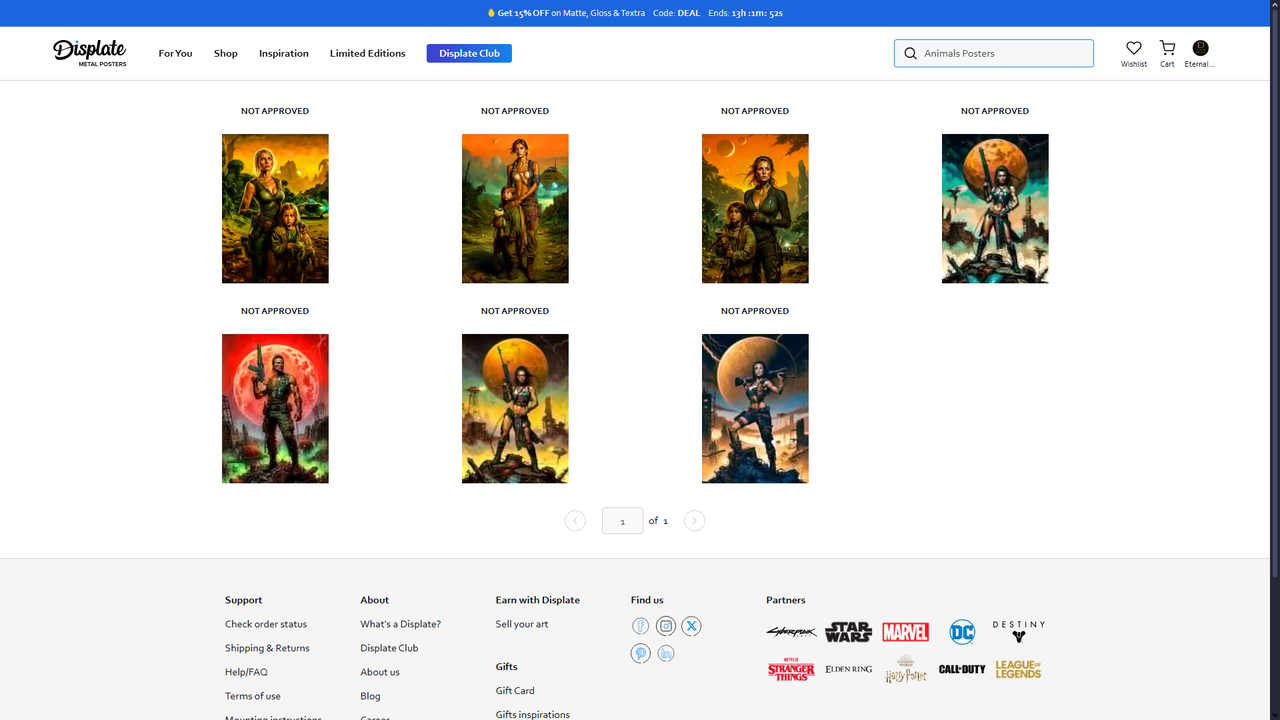Open the Wishlist heart icon
The height and width of the screenshot is (720, 1280).
(1134, 48)
